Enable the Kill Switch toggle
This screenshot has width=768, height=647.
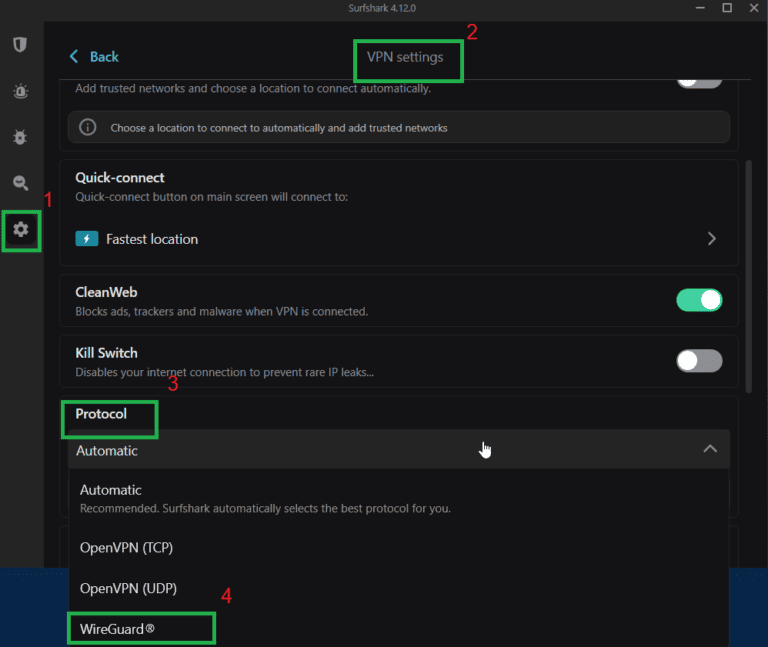(699, 361)
